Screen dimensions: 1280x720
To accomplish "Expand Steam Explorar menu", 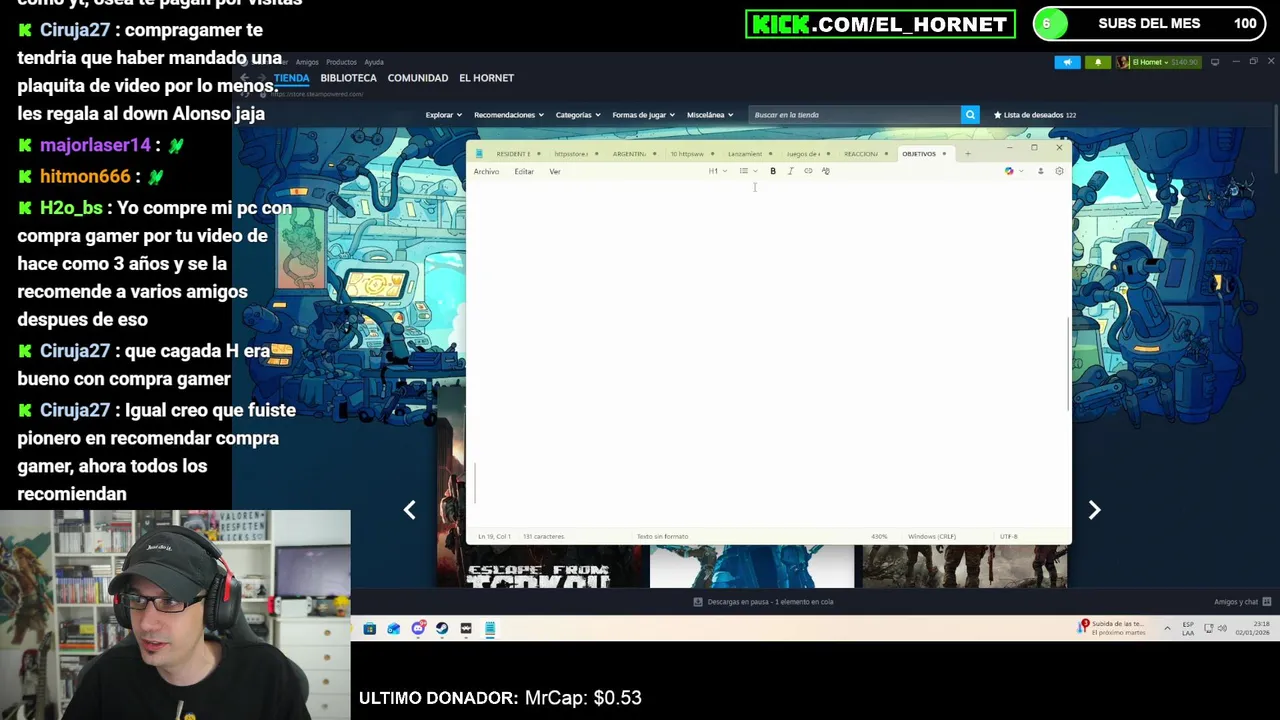I will (443, 115).
